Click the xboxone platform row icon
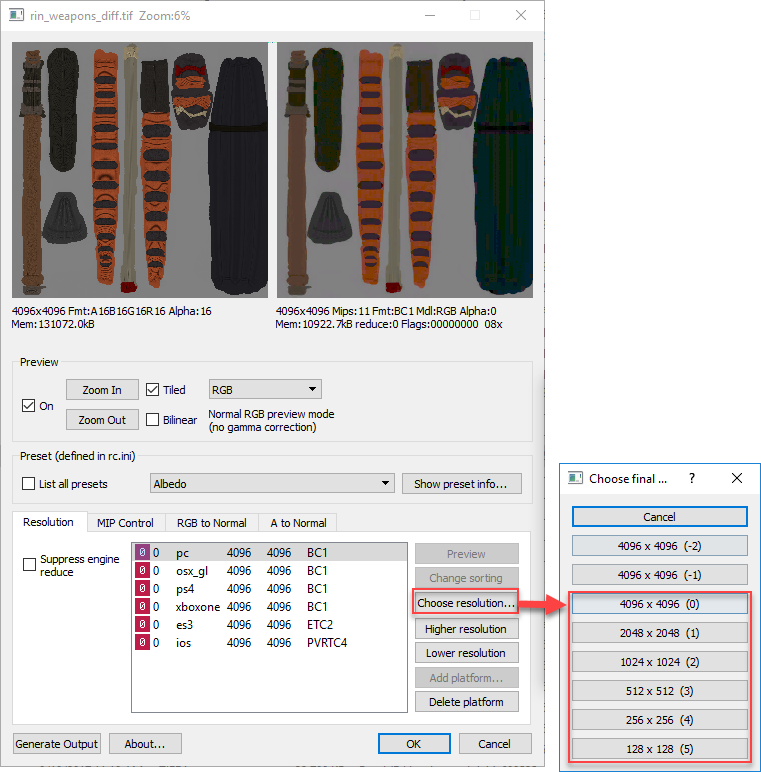Image resolution: width=761 pixels, height=772 pixels. [142, 607]
